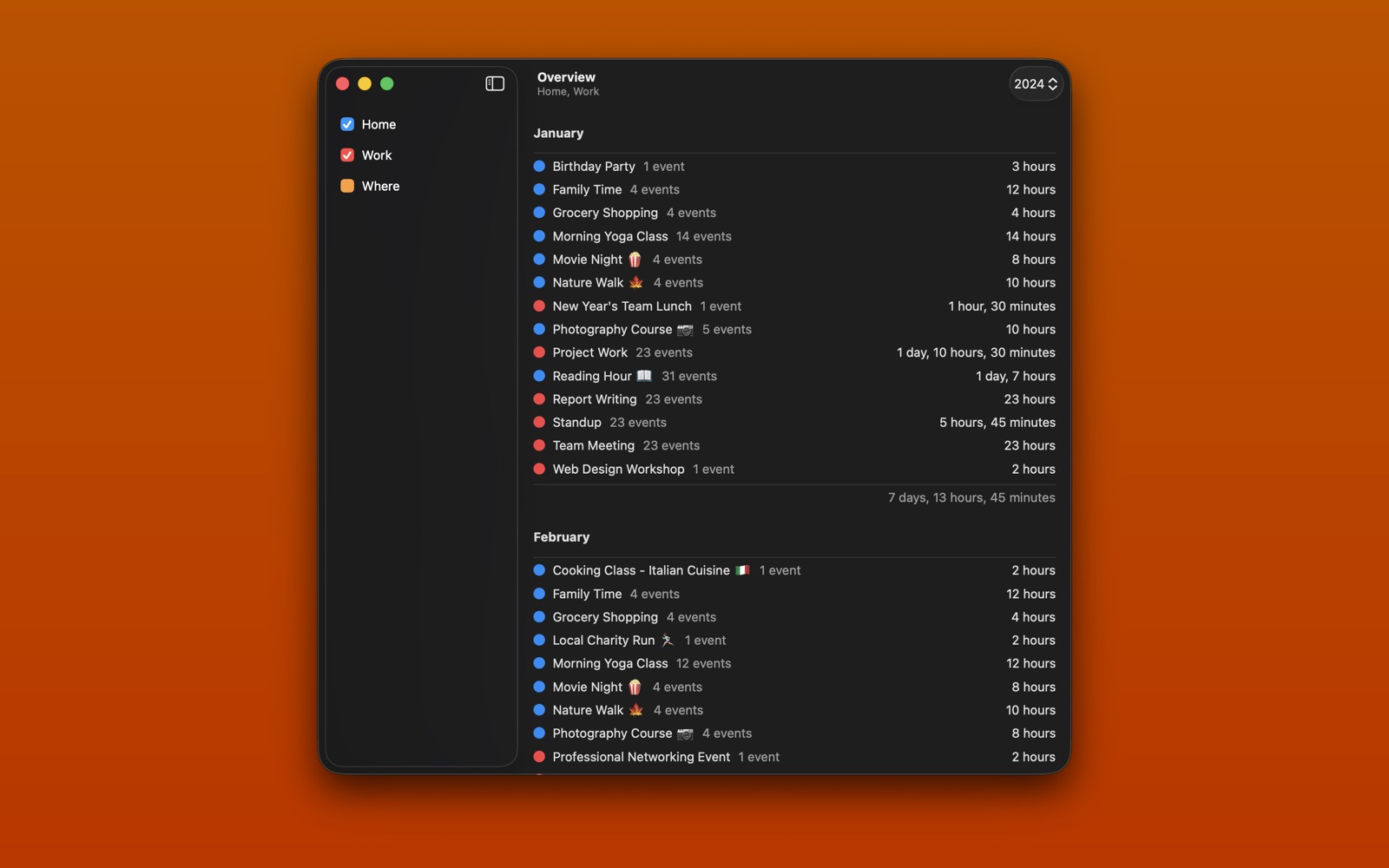This screenshot has width=1389, height=868.
Task: Click the blue dot beside Birthday Party
Action: click(539, 166)
